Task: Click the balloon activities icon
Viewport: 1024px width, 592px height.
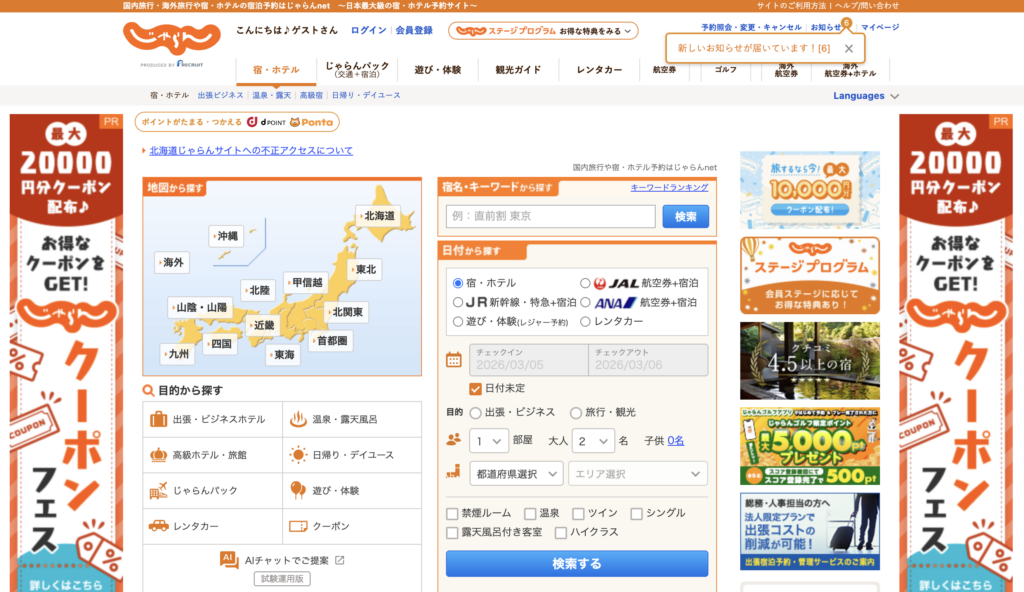Action: pos(298,490)
